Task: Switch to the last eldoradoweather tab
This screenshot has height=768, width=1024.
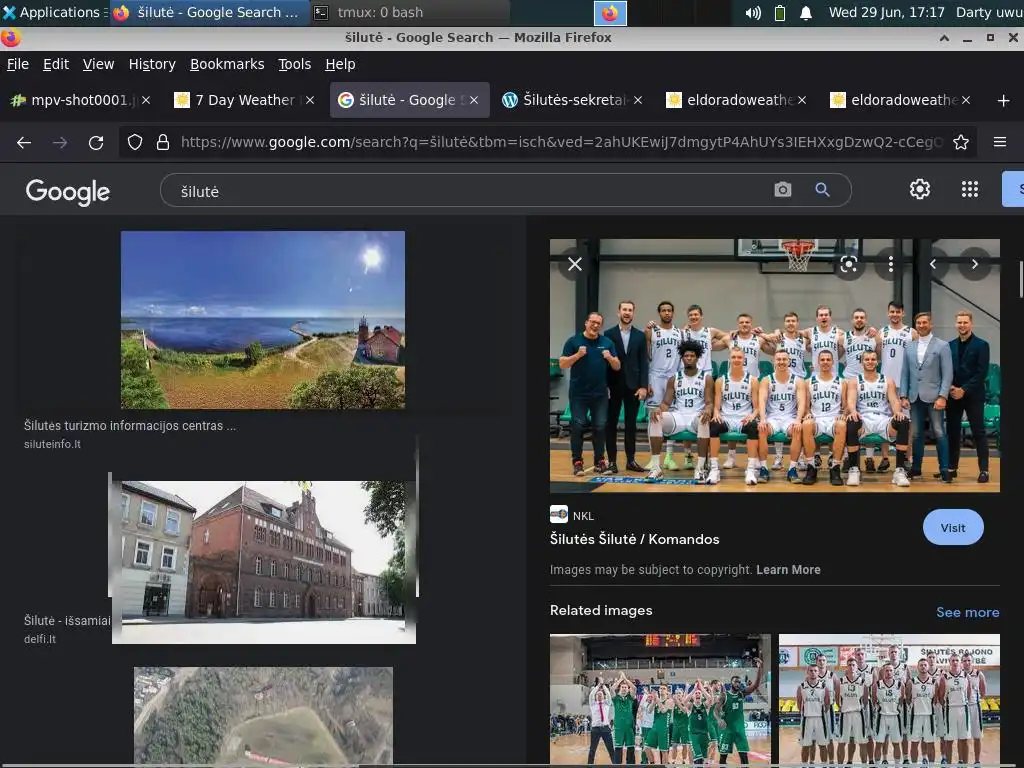Action: tap(901, 100)
